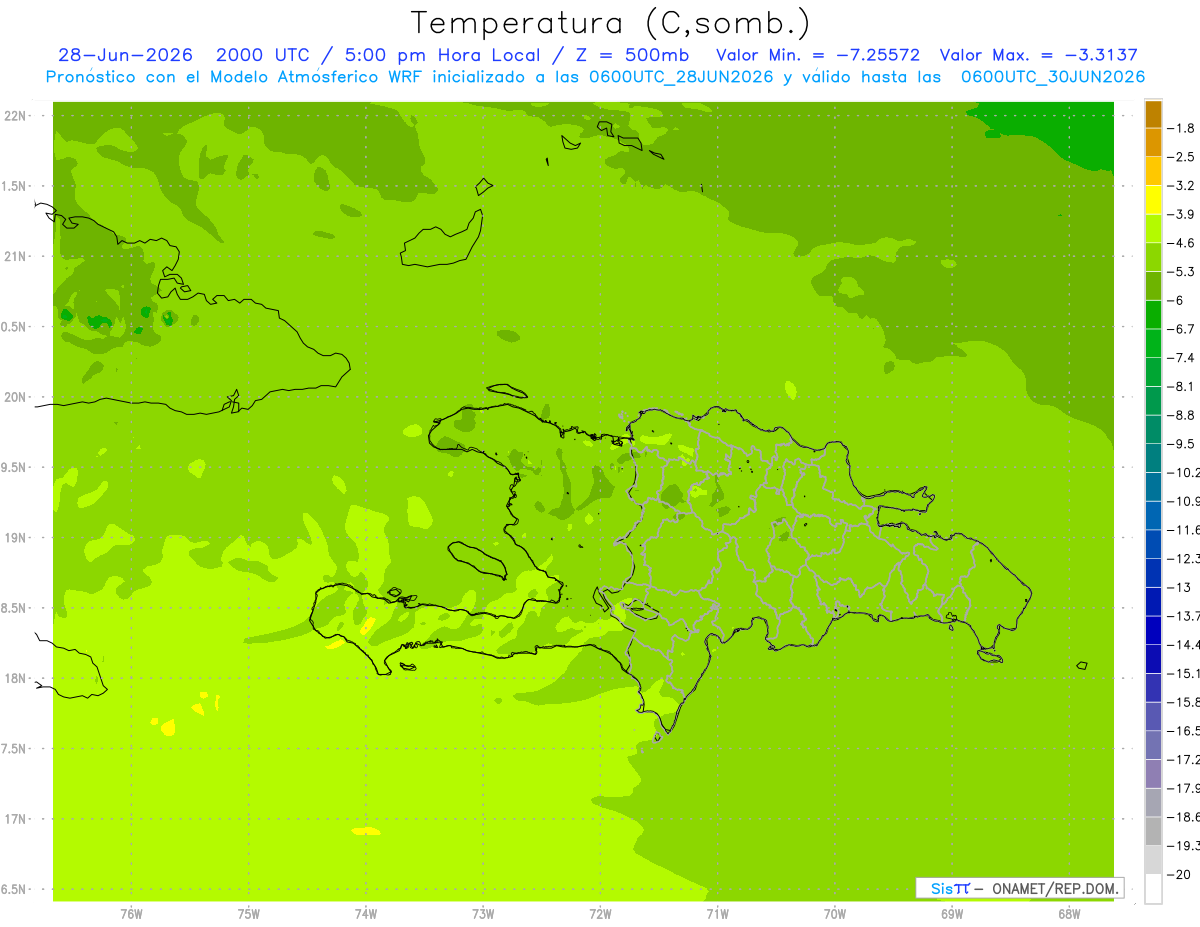Click the "2000 UTC" time label
Screen dimensions: 1200x927
click(262, 56)
